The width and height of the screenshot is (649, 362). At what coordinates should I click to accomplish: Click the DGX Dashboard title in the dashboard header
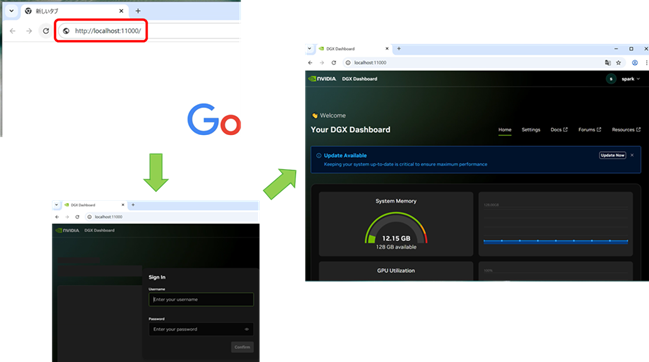(x=359, y=79)
